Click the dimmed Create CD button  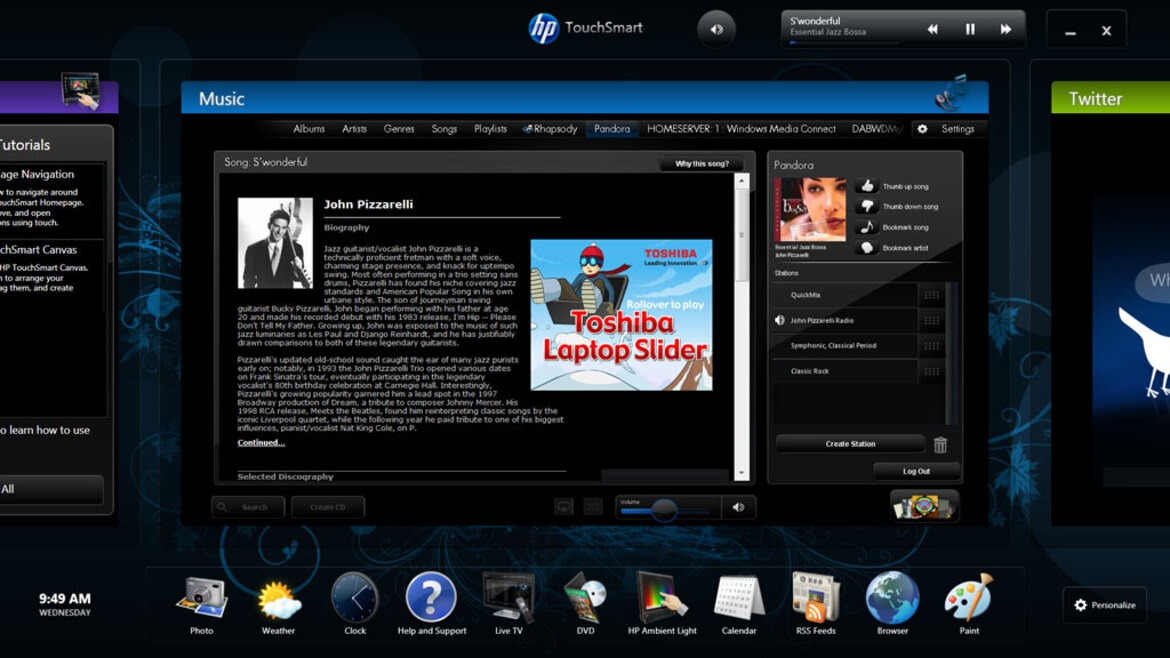pyautogui.click(x=328, y=507)
